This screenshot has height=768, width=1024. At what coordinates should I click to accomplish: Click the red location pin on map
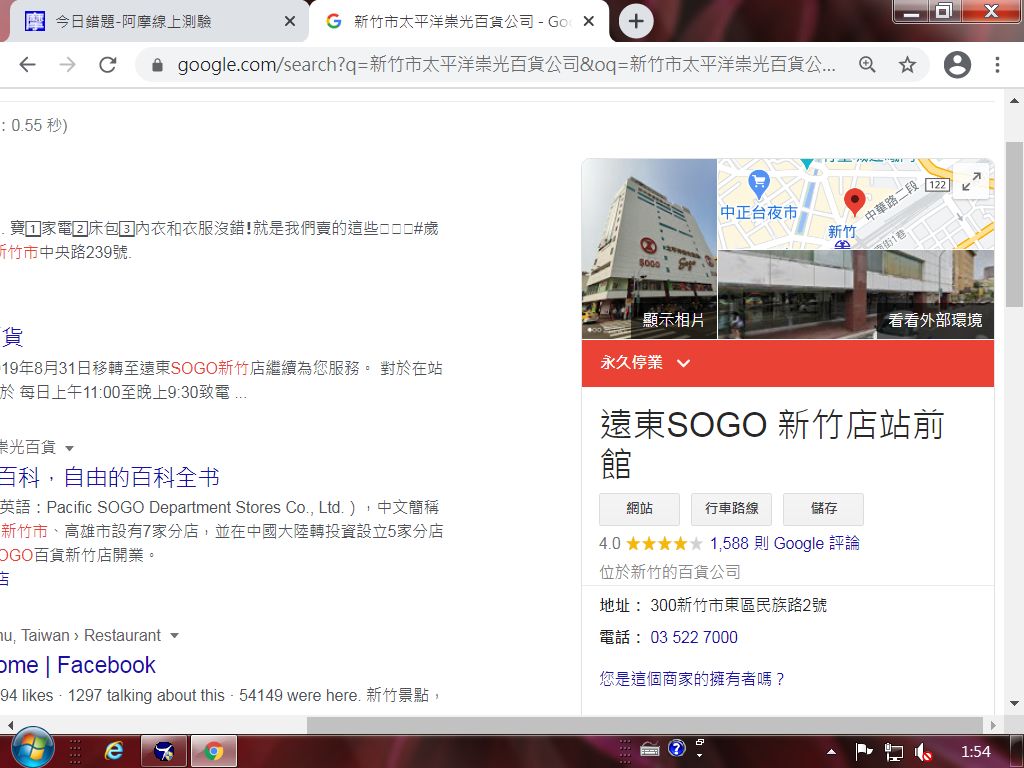coord(854,201)
